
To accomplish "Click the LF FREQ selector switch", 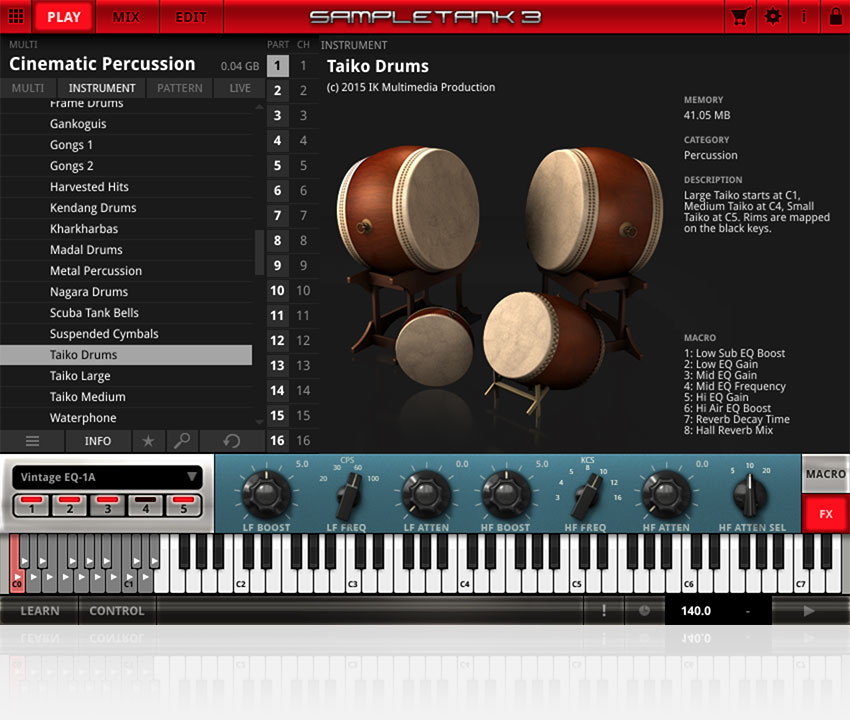I will (348, 495).
